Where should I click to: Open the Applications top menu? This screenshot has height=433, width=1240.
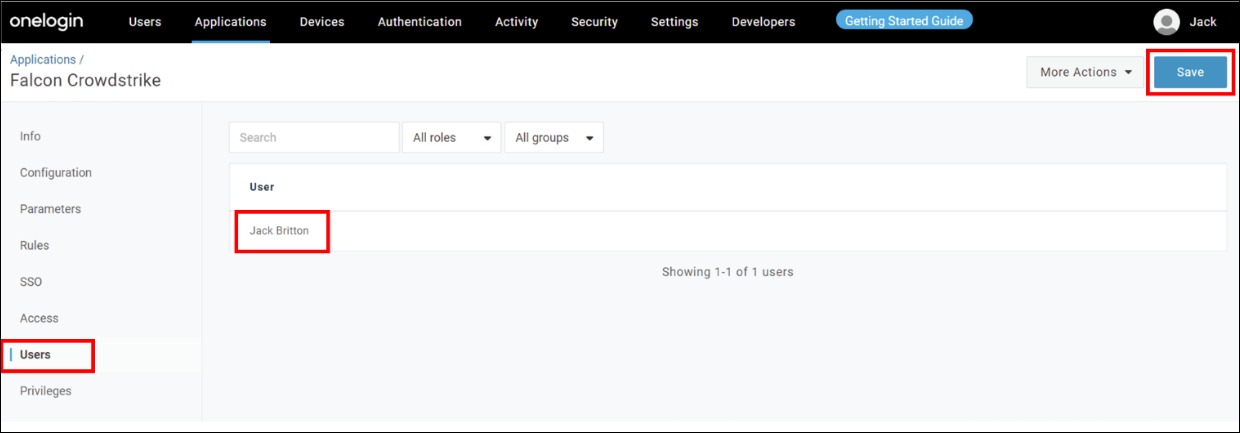(x=231, y=21)
